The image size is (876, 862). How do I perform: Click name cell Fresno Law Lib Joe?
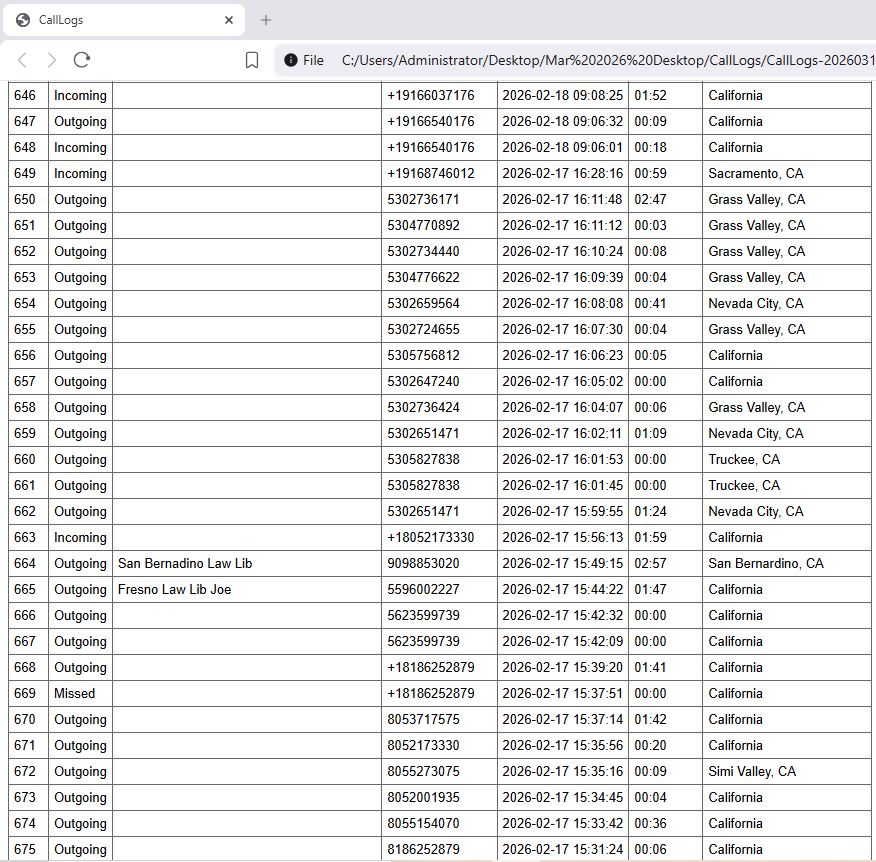[174, 589]
